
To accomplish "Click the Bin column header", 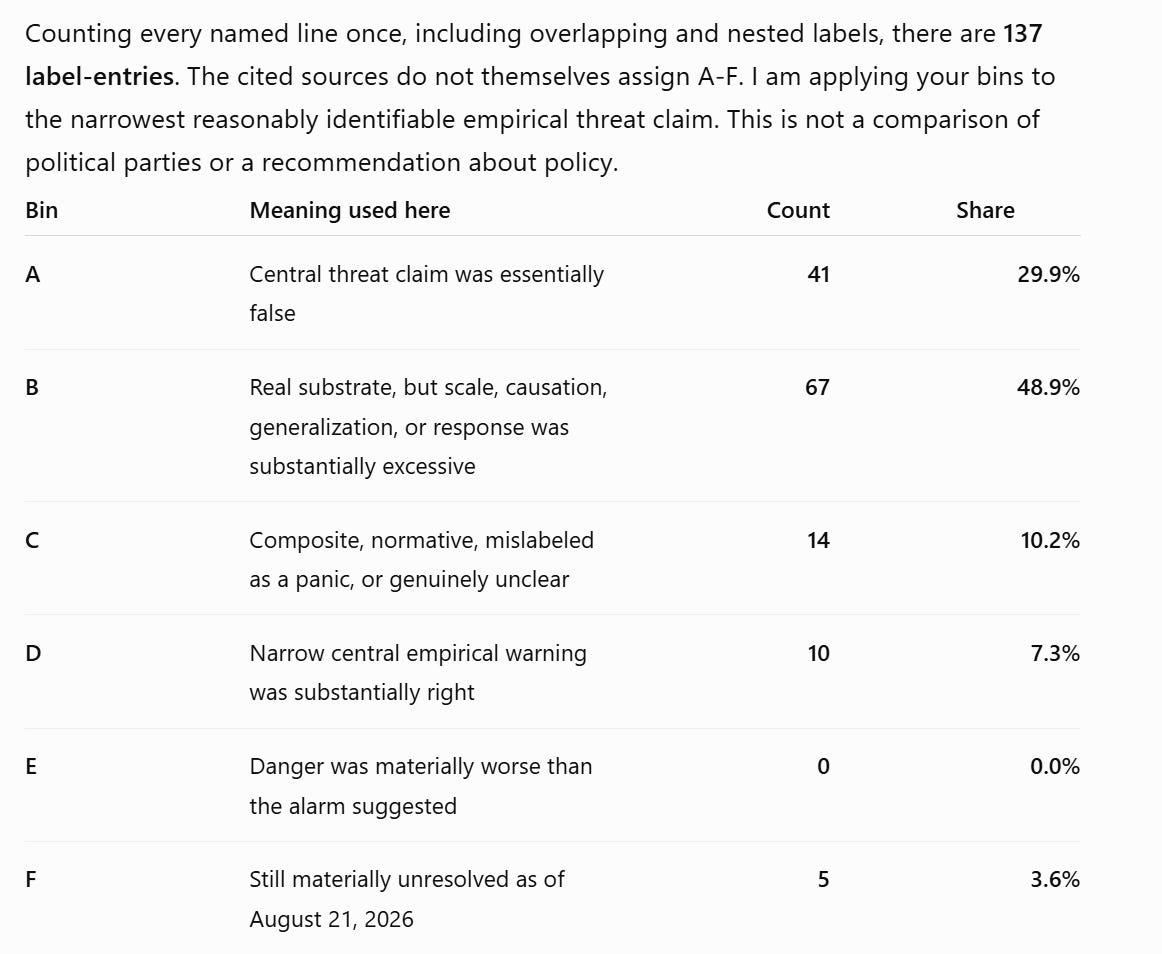I will pyautogui.click(x=42, y=211).
